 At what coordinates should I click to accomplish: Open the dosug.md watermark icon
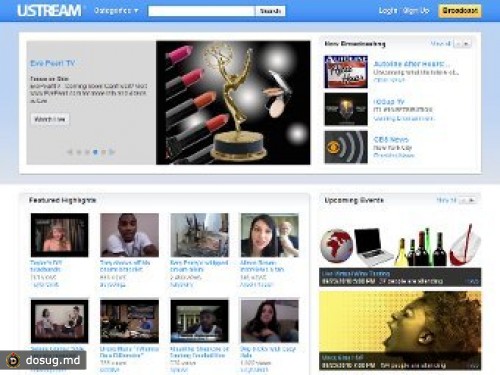13,360
